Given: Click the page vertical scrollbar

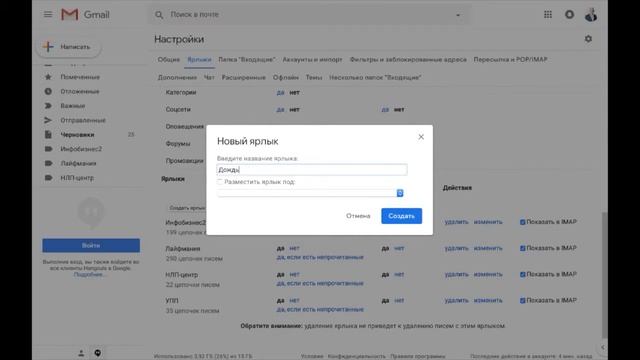Looking at the screenshot, I should (604, 274).
